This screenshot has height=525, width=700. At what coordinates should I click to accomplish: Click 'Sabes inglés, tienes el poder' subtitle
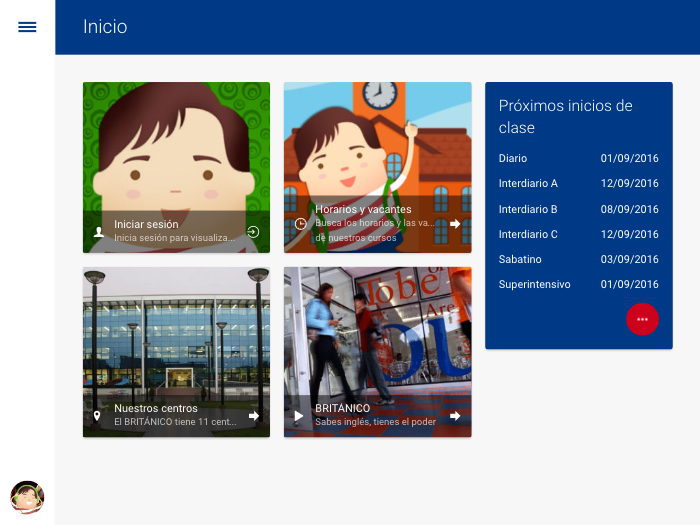click(375, 421)
